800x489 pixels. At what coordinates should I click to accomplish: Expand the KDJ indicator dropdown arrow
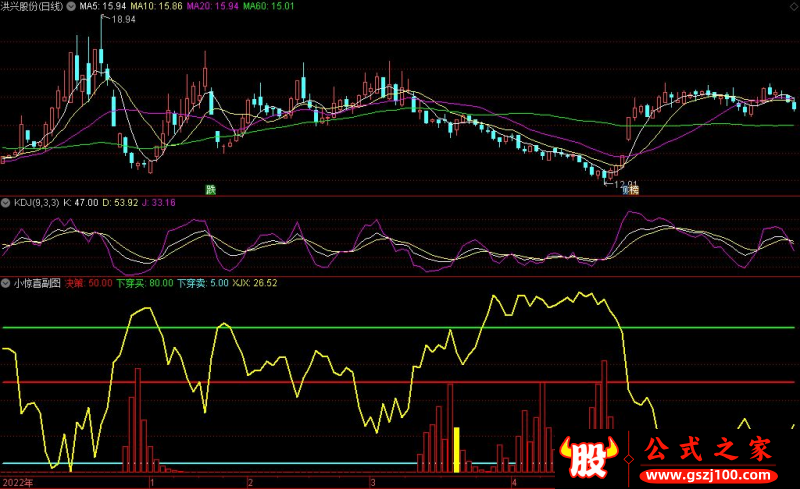(x=6, y=203)
